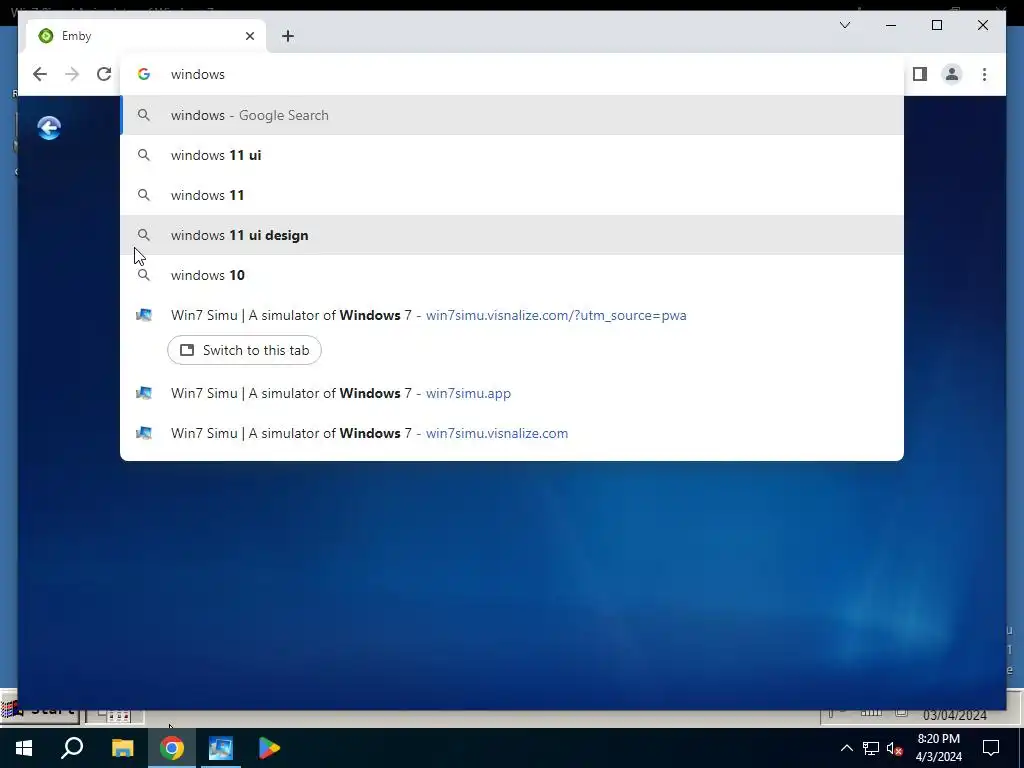Click the Google logo in address bar
The image size is (1024, 768).
tap(144, 74)
